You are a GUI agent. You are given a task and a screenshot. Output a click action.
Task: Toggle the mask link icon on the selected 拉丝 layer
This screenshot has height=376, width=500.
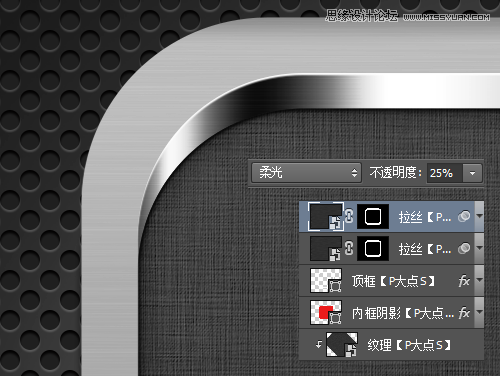[349, 216]
